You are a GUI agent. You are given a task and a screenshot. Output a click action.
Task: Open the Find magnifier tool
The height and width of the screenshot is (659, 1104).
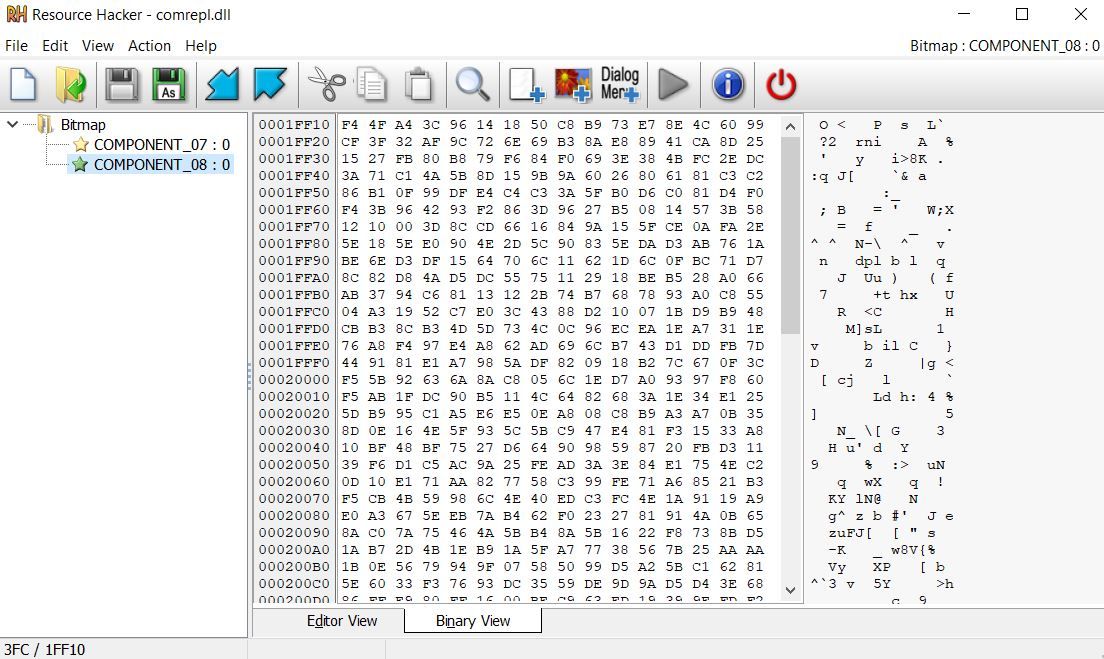click(472, 85)
